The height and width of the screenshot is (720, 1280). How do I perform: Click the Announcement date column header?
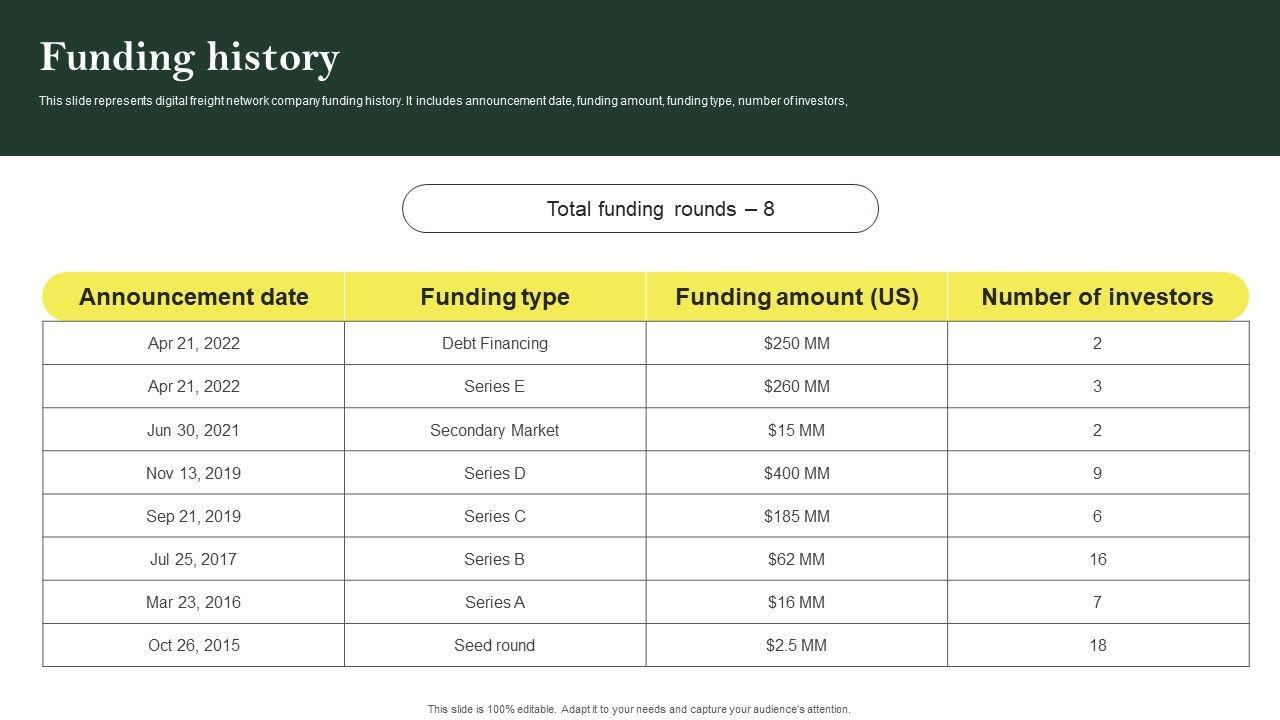coord(194,297)
